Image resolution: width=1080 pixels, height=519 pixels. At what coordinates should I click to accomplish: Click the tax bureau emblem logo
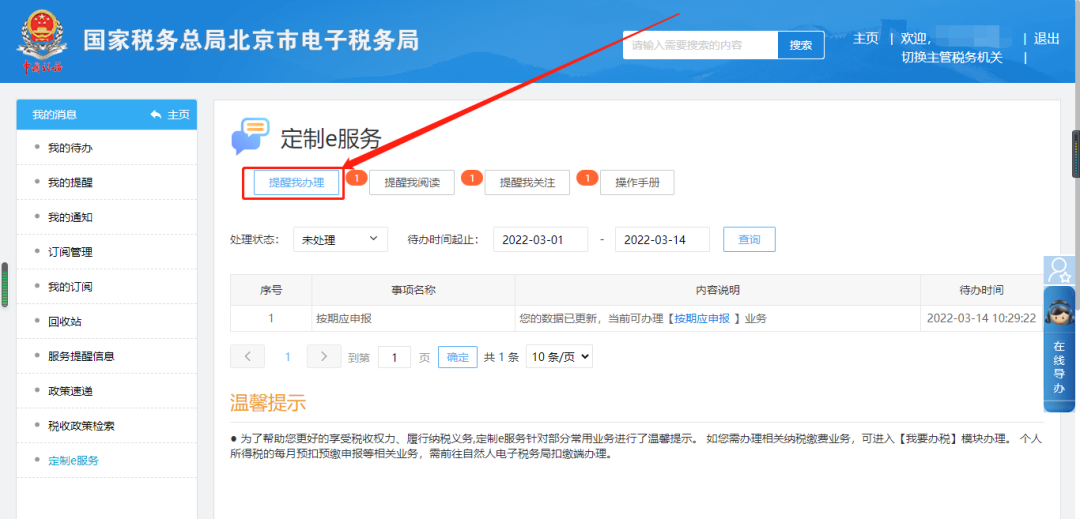point(42,41)
